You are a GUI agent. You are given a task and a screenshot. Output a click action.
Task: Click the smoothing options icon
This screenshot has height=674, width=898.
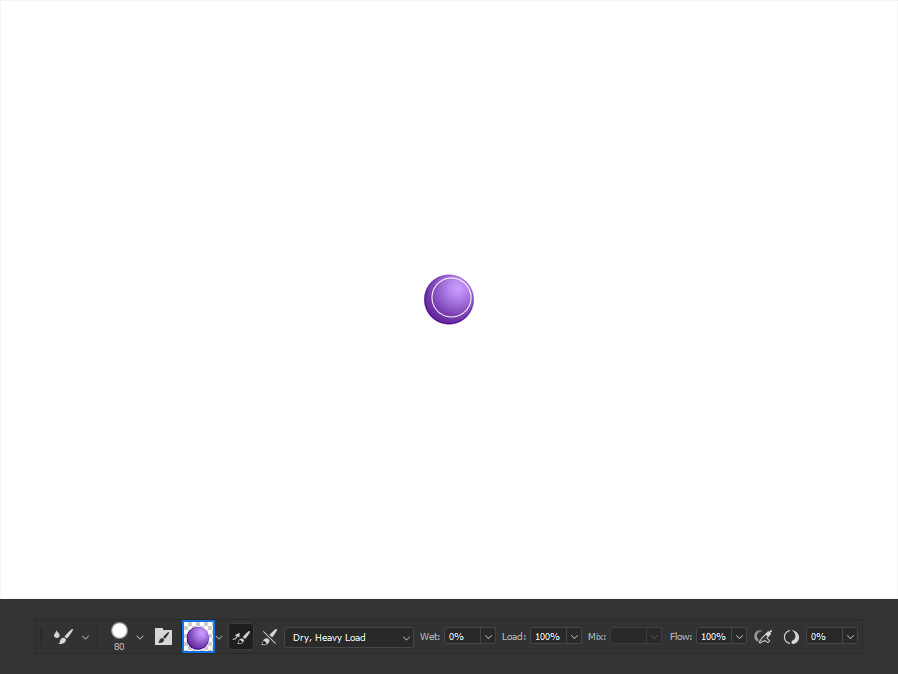791,637
